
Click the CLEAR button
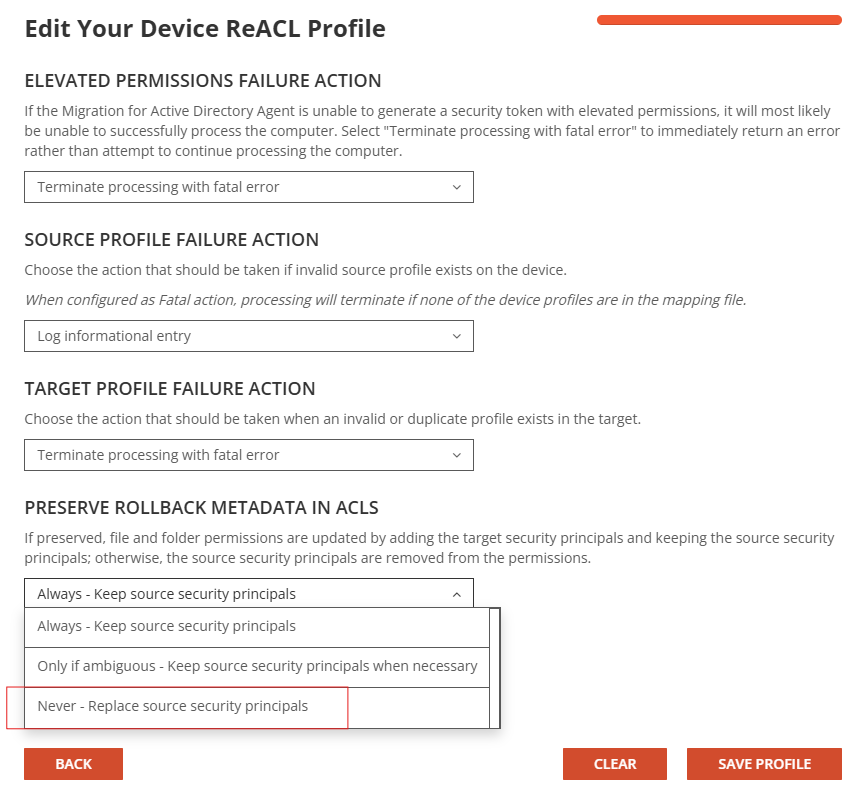(614, 763)
